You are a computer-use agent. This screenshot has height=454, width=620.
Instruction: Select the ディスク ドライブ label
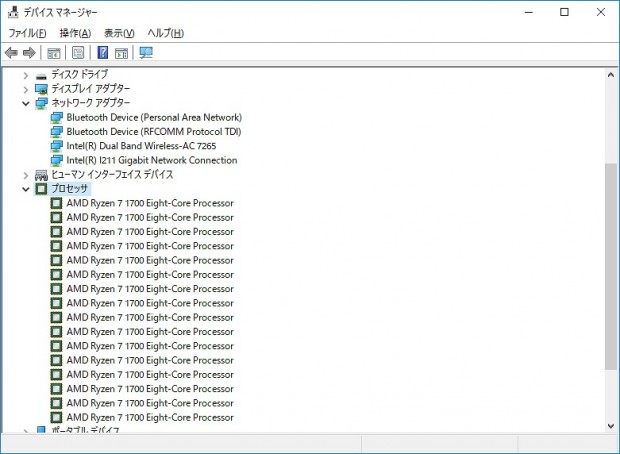pos(79,74)
